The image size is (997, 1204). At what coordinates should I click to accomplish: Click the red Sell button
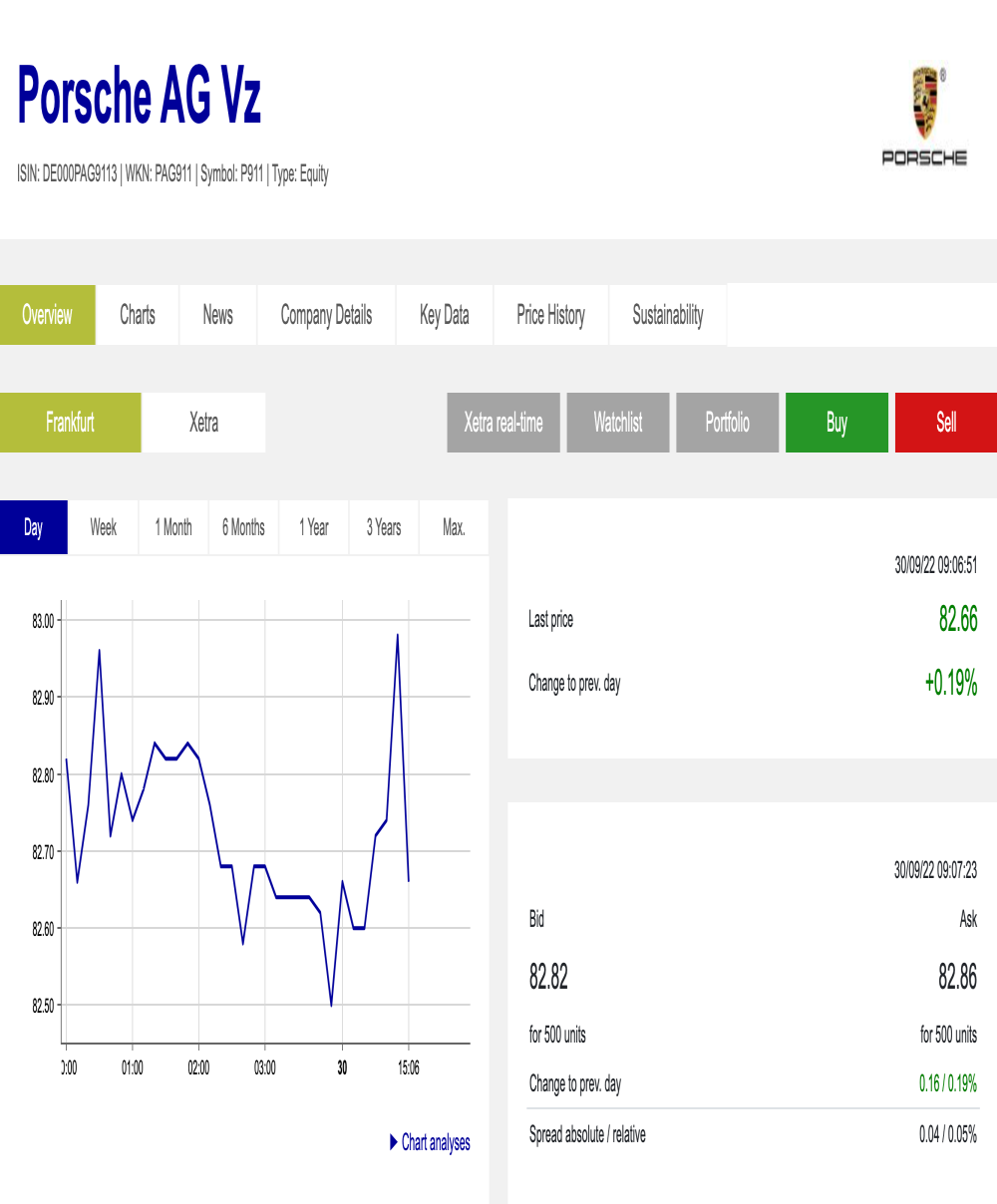pos(946,423)
